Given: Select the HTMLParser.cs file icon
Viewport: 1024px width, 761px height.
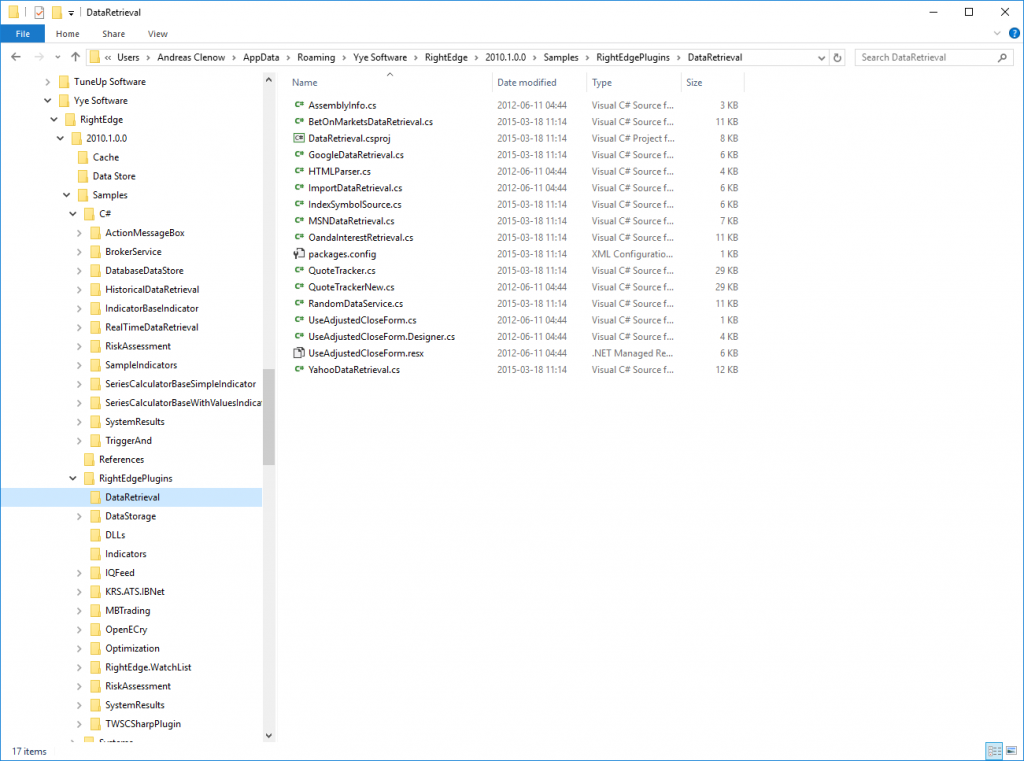Looking at the screenshot, I should tap(299, 171).
